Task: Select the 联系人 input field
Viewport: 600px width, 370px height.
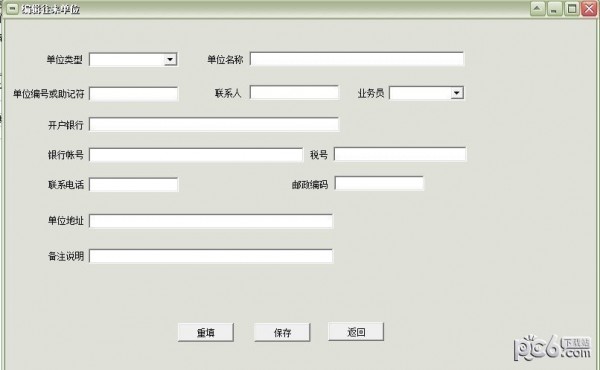Action: (294, 92)
